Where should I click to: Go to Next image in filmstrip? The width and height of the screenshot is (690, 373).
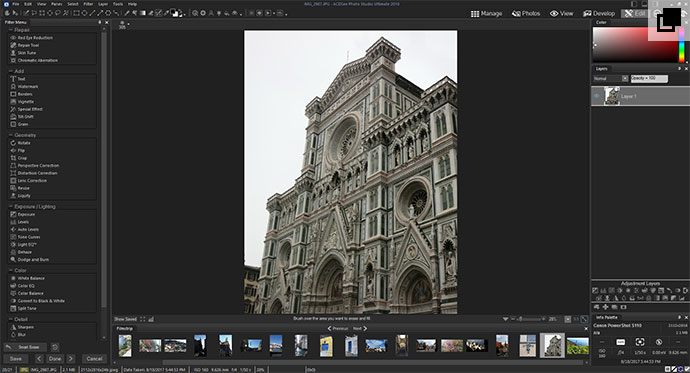pyautogui.click(x=360, y=328)
